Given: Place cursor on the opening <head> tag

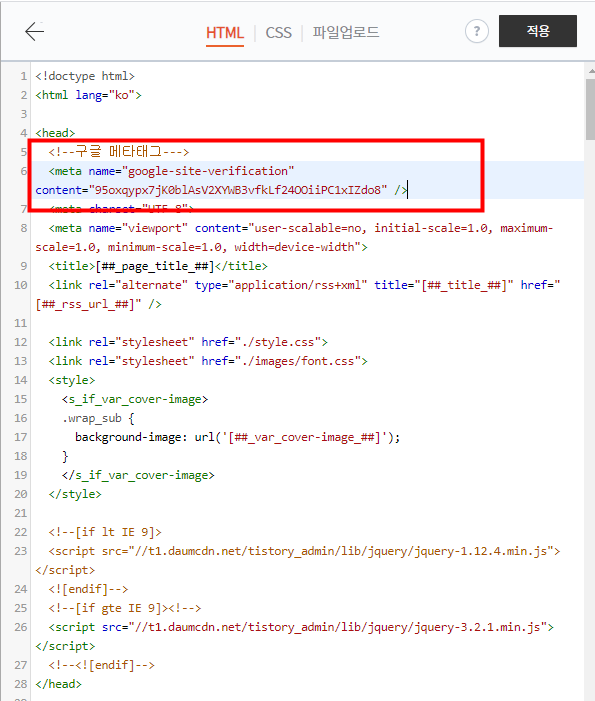Looking at the screenshot, I should (x=55, y=133).
